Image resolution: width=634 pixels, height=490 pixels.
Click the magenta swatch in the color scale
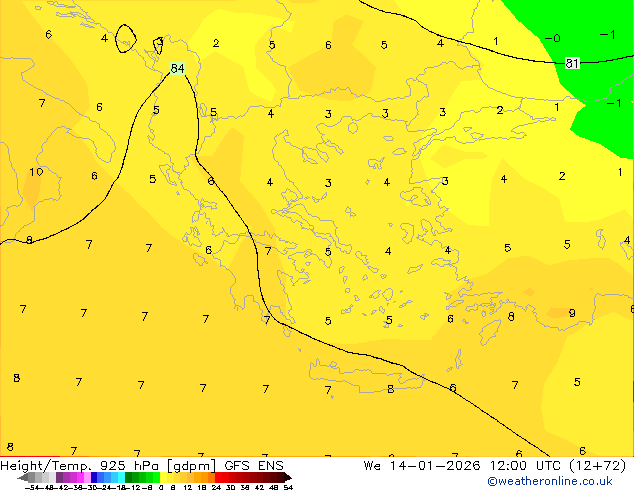click(80, 477)
